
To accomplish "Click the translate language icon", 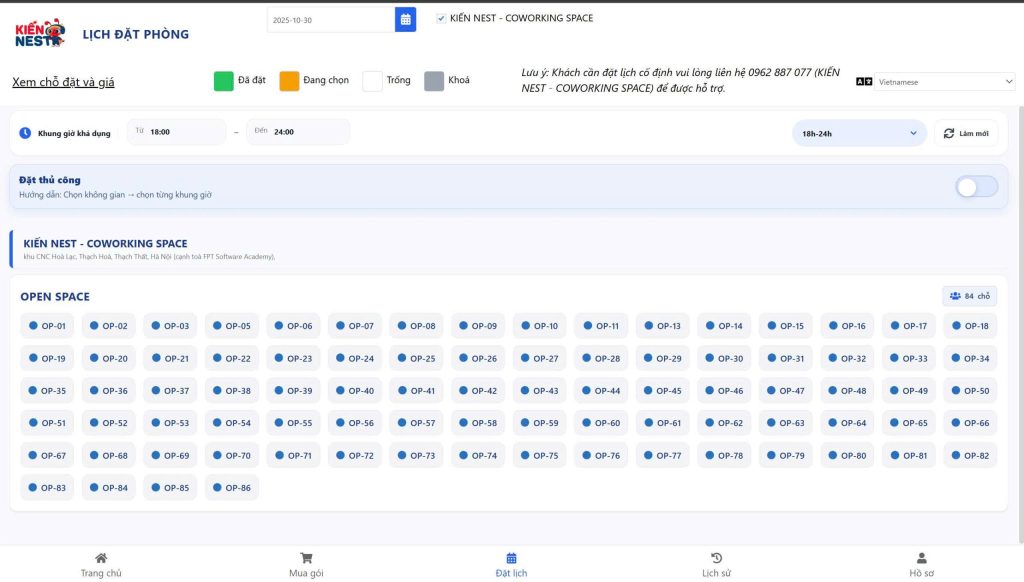I will [863, 82].
